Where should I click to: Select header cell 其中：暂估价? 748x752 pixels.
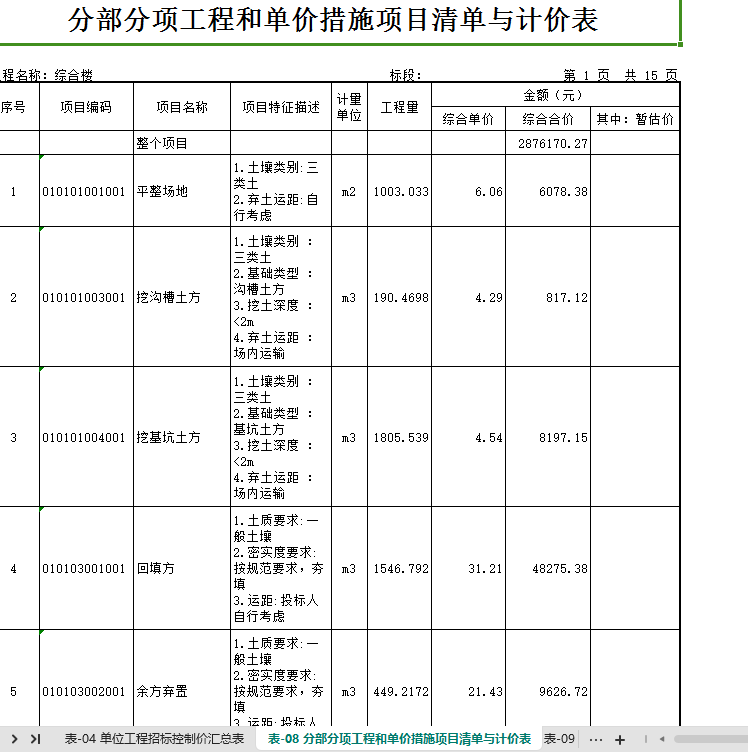(x=635, y=118)
